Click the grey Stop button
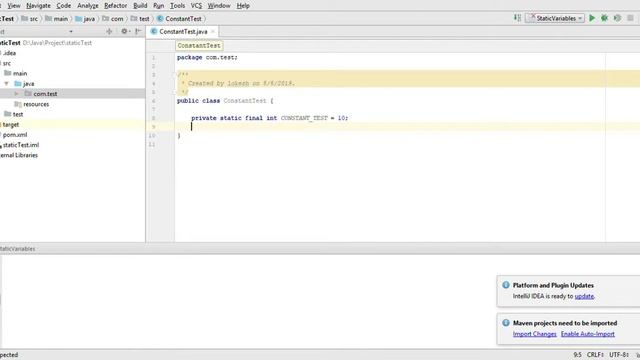This screenshot has height=360, width=640. (630, 18)
